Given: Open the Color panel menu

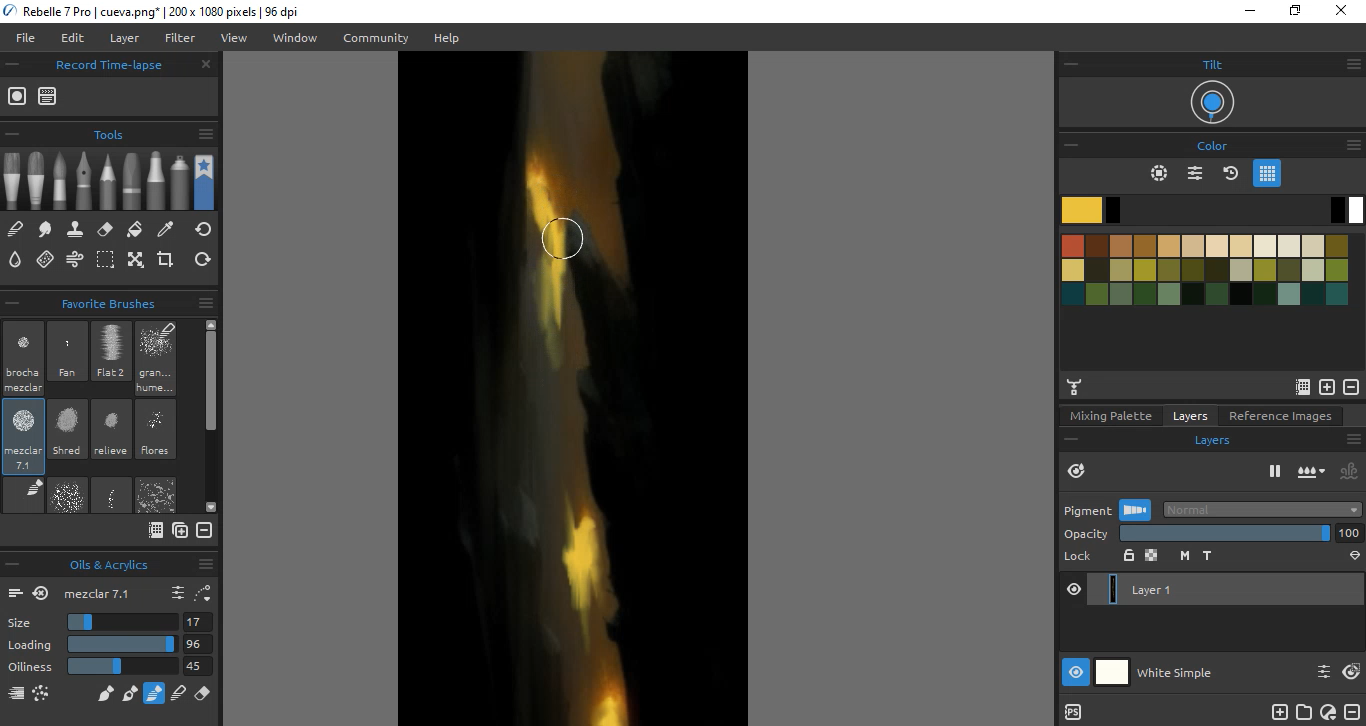Looking at the screenshot, I should pos(1355,145).
